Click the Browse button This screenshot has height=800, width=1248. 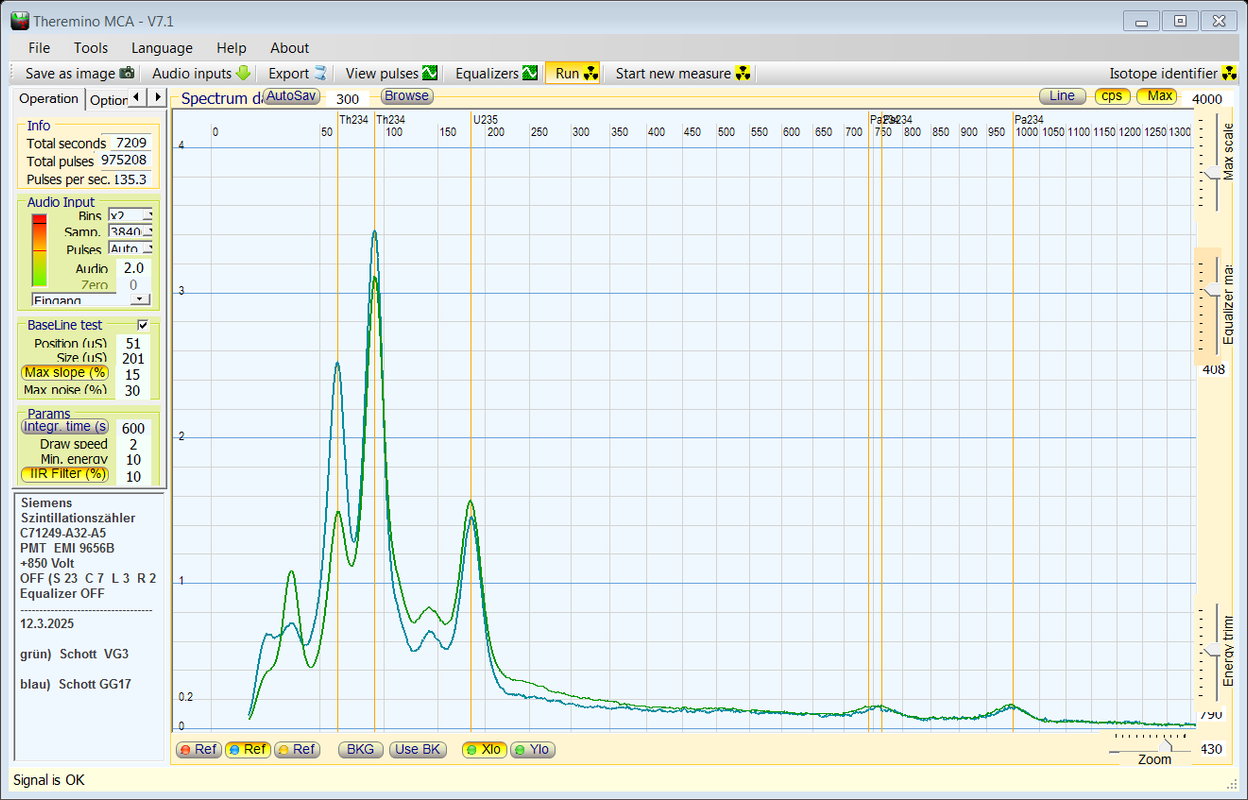406,96
